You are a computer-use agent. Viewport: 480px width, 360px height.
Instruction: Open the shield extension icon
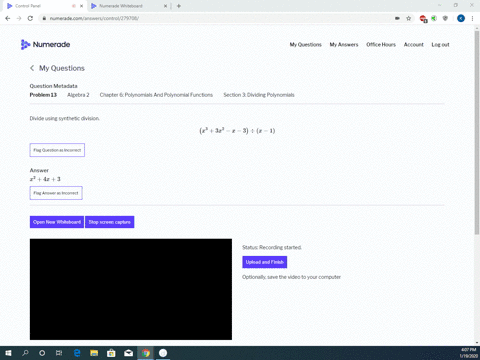point(445,18)
